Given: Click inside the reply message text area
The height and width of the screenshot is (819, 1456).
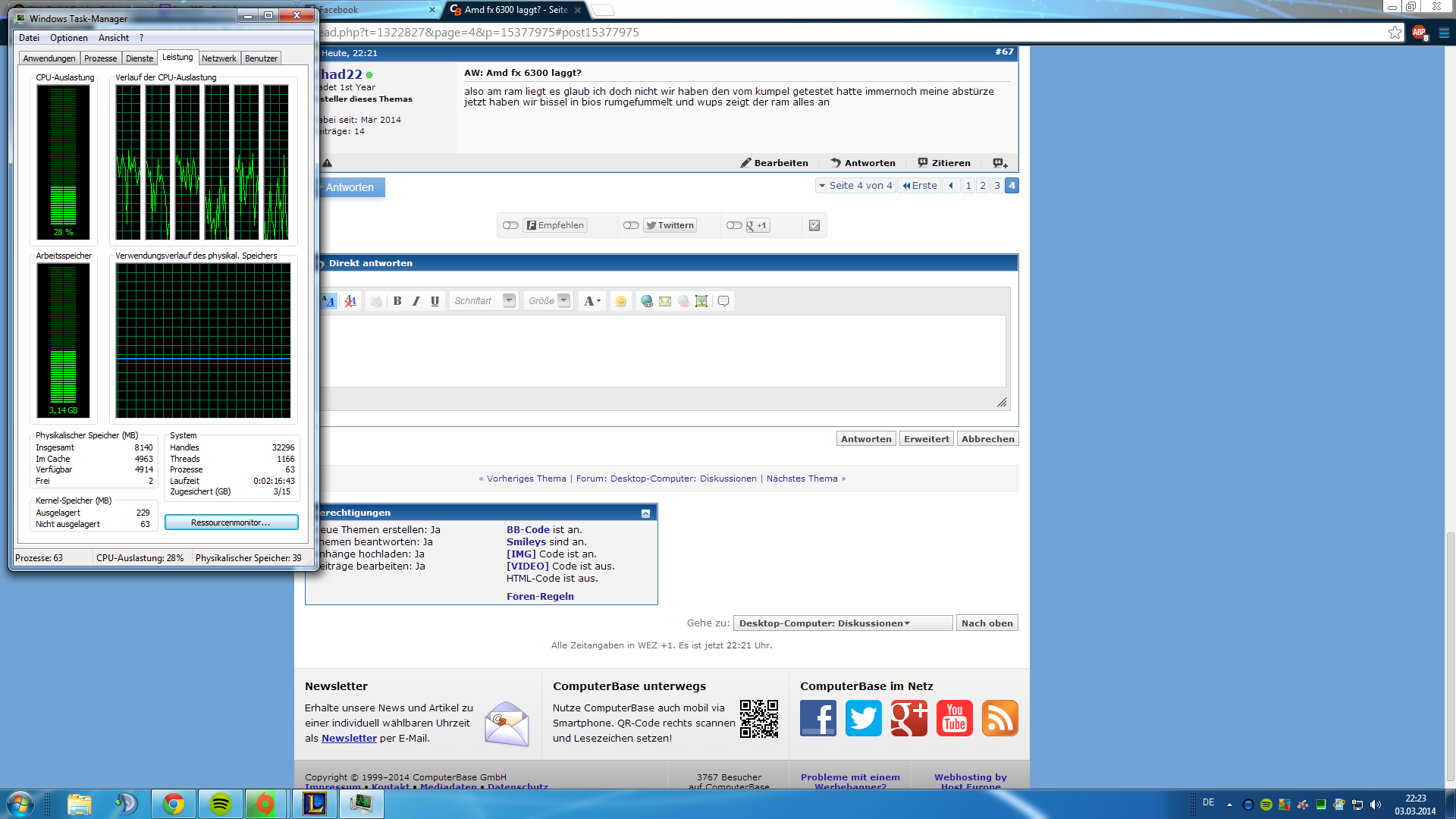Looking at the screenshot, I should (x=664, y=350).
